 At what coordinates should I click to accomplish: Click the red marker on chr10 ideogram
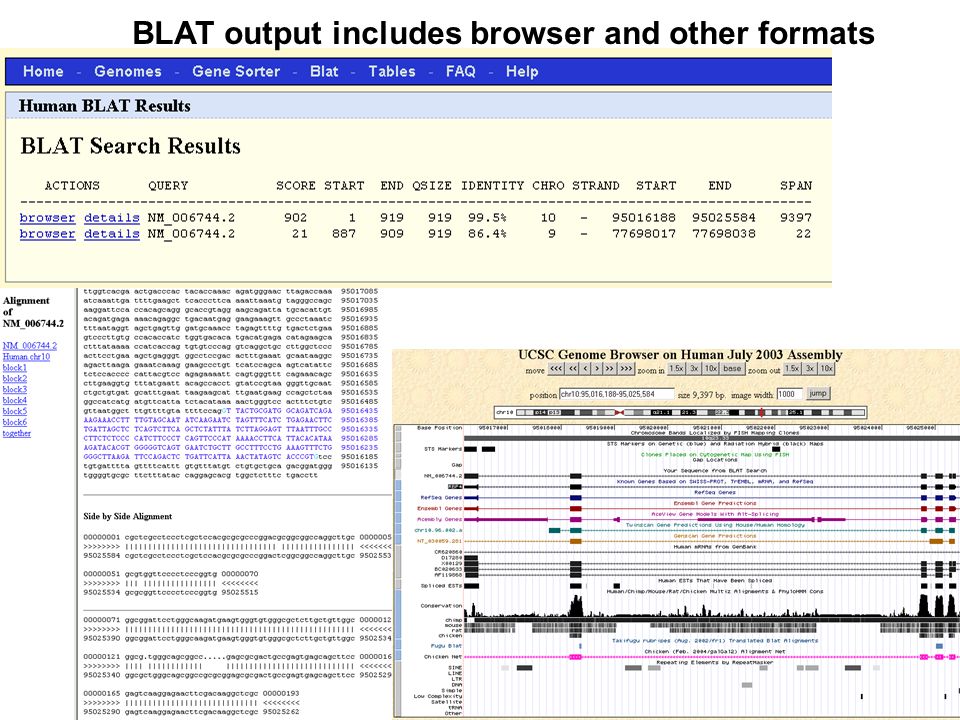(x=762, y=412)
